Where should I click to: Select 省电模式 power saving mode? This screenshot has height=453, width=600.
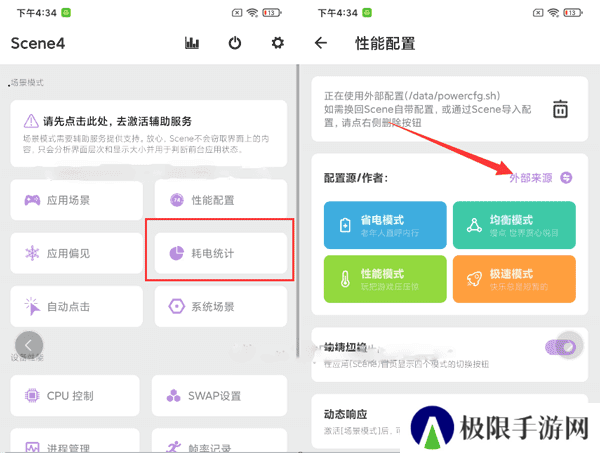coord(385,225)
